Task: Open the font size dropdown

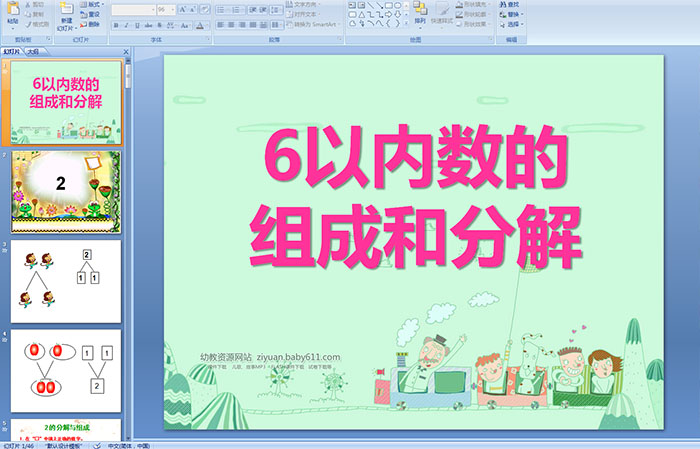Action: click(x=172, y=10)
